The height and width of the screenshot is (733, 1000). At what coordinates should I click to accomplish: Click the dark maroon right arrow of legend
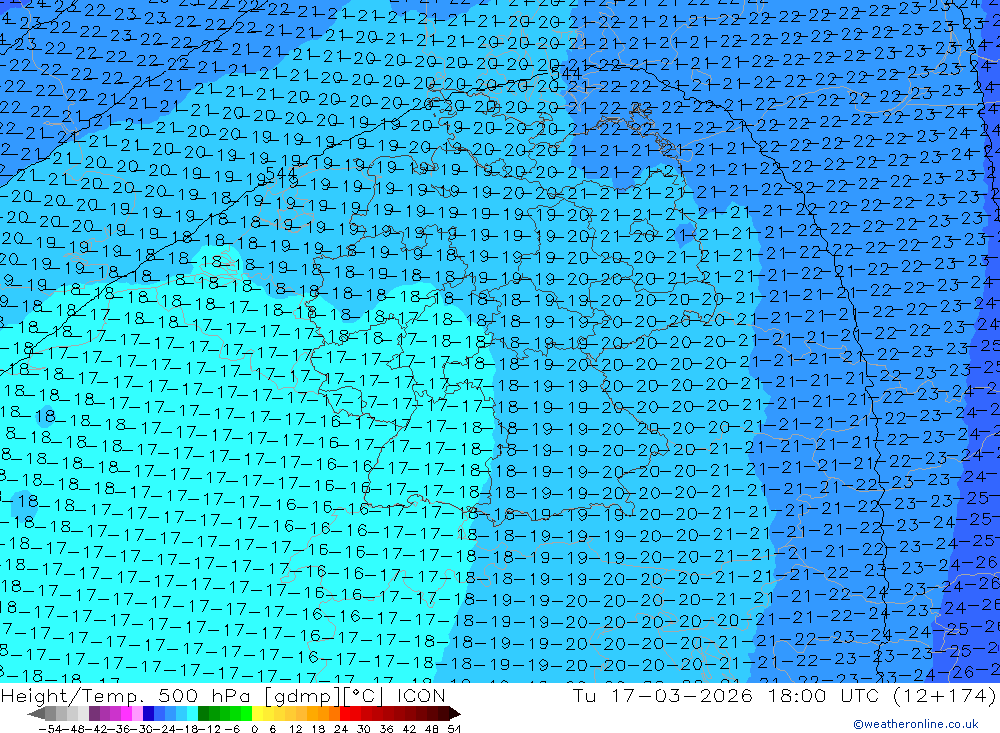coord(455,713)
